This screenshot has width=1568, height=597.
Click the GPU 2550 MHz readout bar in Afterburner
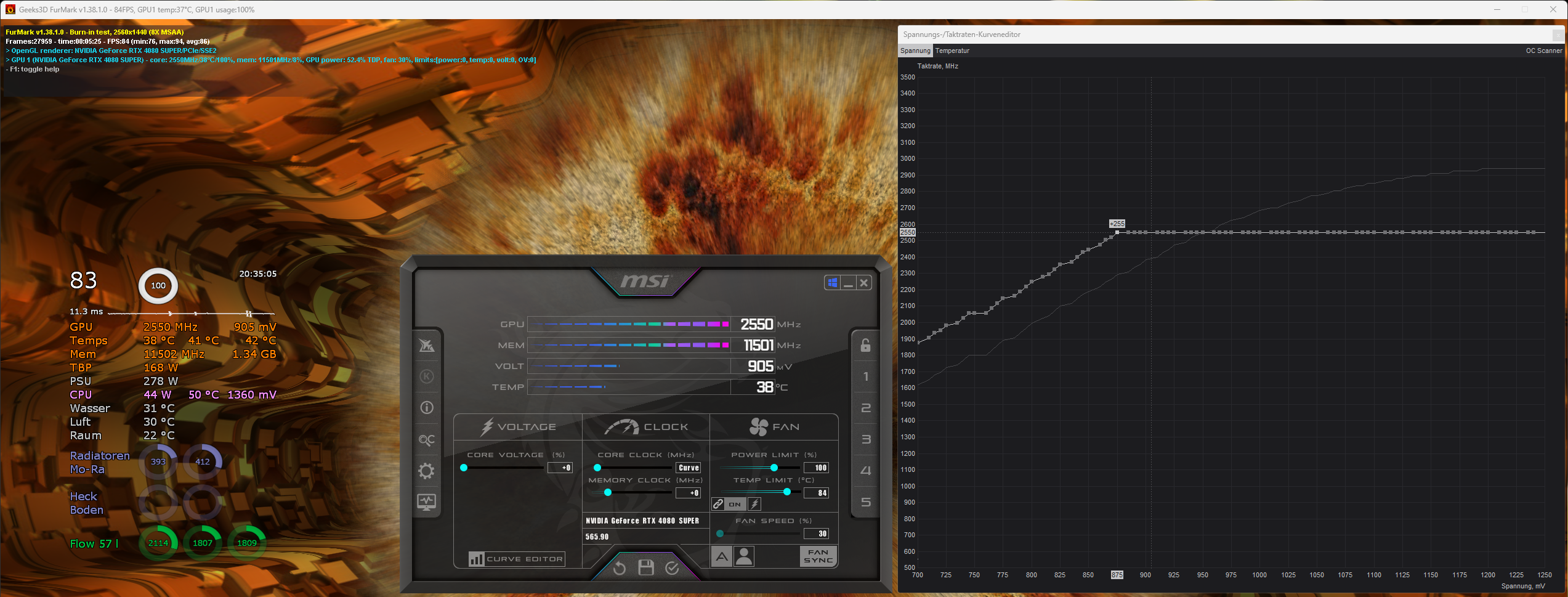[652, 324]
